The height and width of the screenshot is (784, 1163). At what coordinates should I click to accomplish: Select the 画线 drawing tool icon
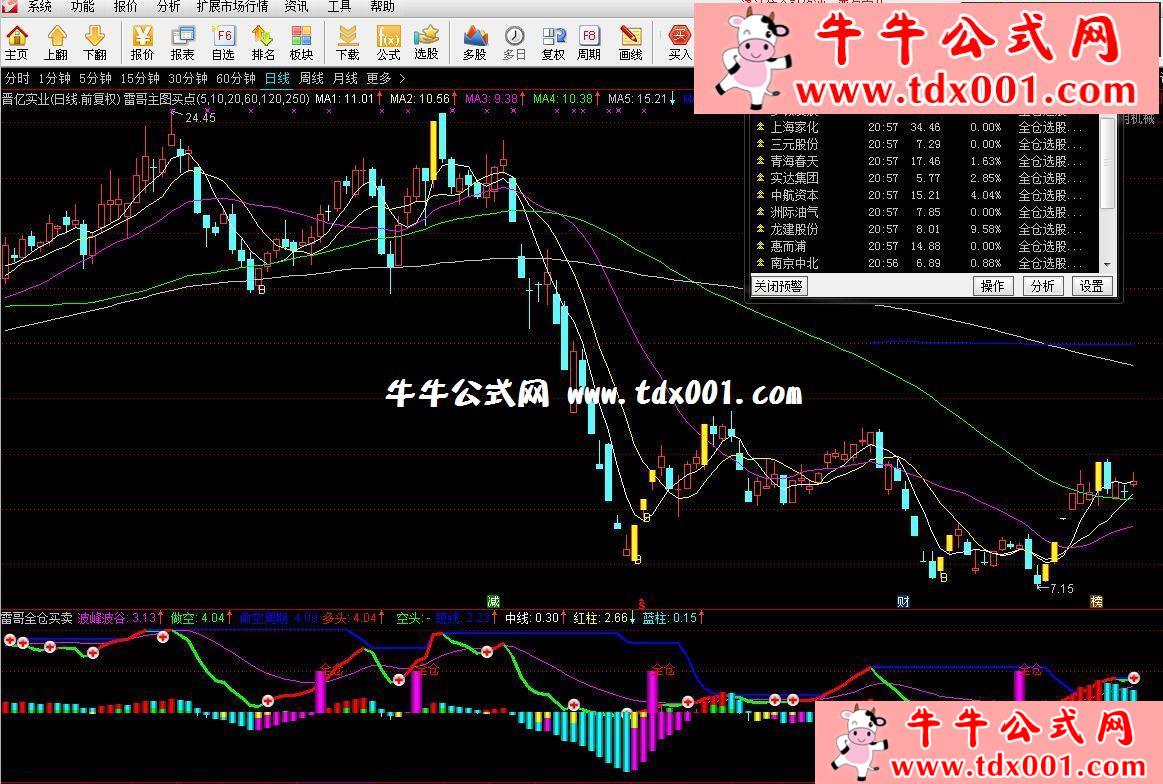click(x=630, y=43)
